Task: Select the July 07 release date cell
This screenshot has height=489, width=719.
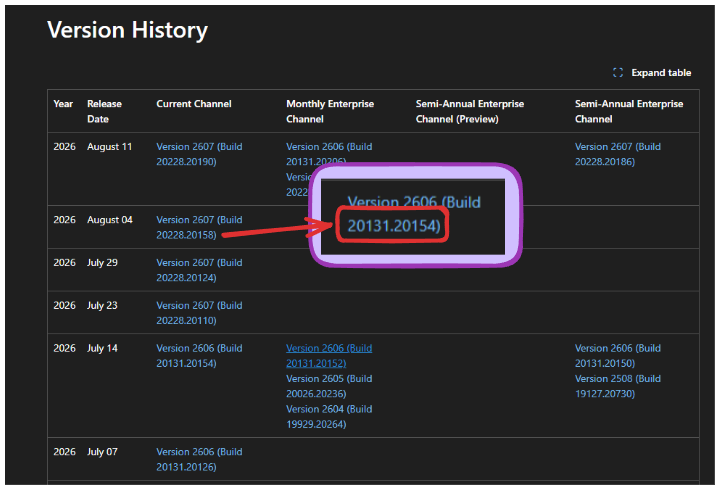Action: (x=102, y=452)
